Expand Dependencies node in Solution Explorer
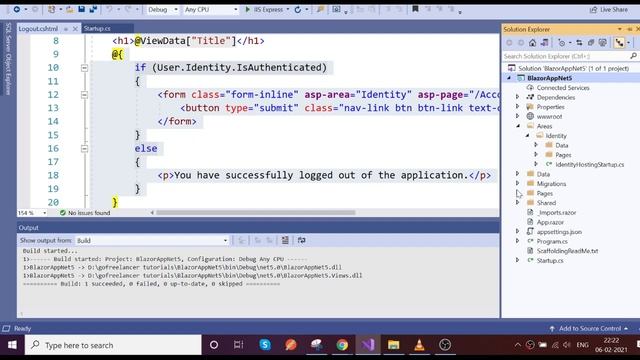Viewport: 640px width, 360px height. [518, 97]
